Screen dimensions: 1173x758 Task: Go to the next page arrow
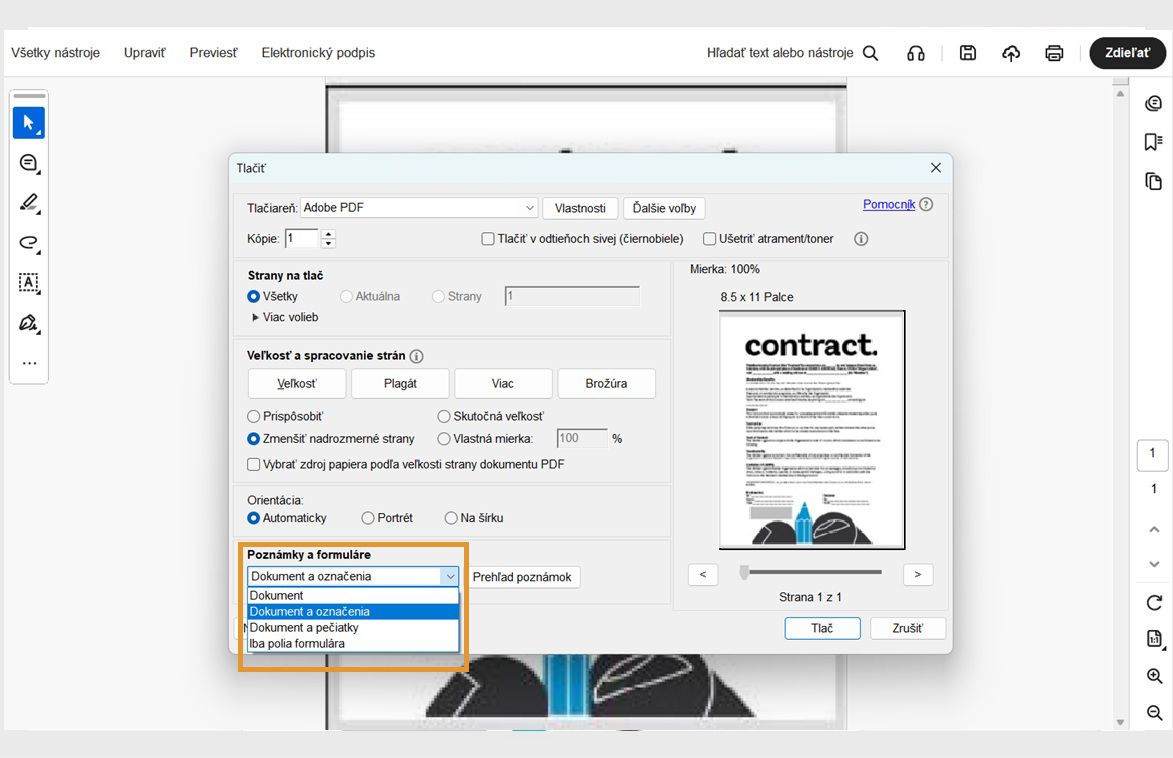(1154, 564)
